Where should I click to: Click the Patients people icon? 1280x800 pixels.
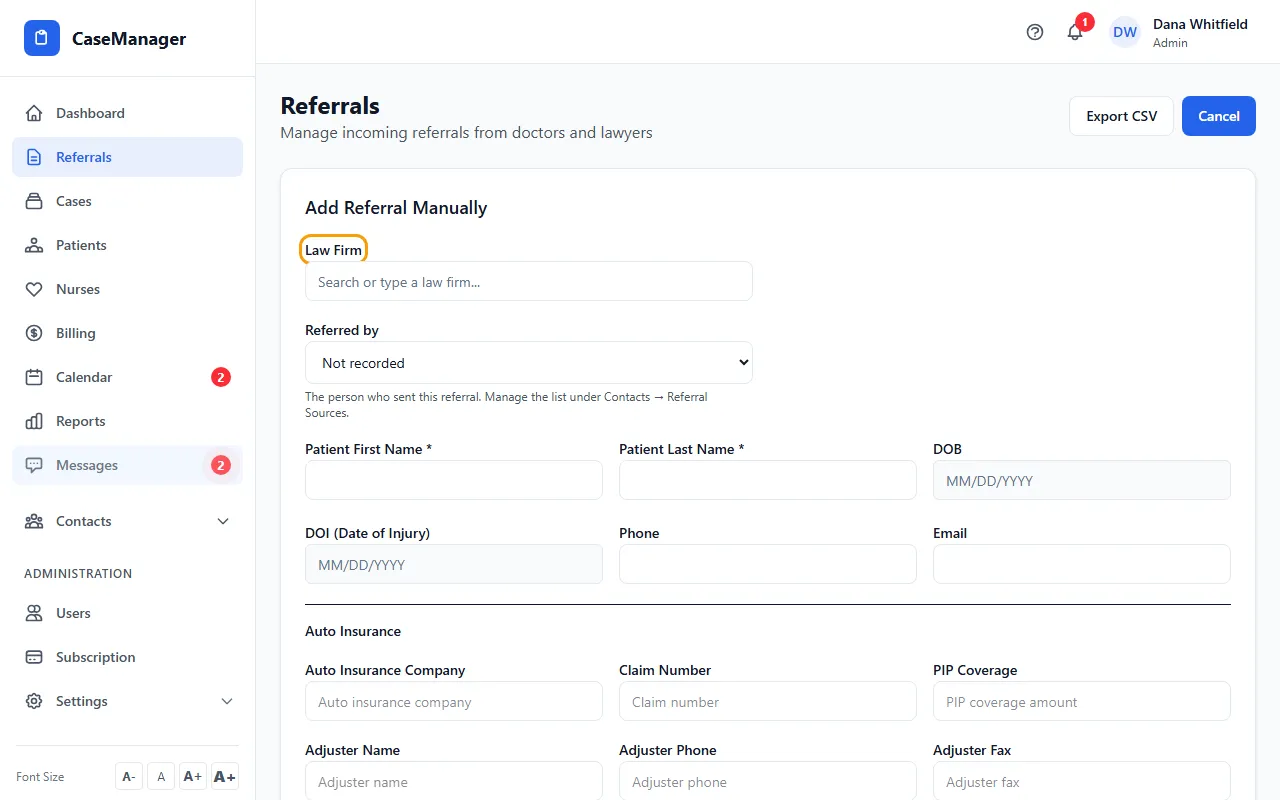point(34,245)
